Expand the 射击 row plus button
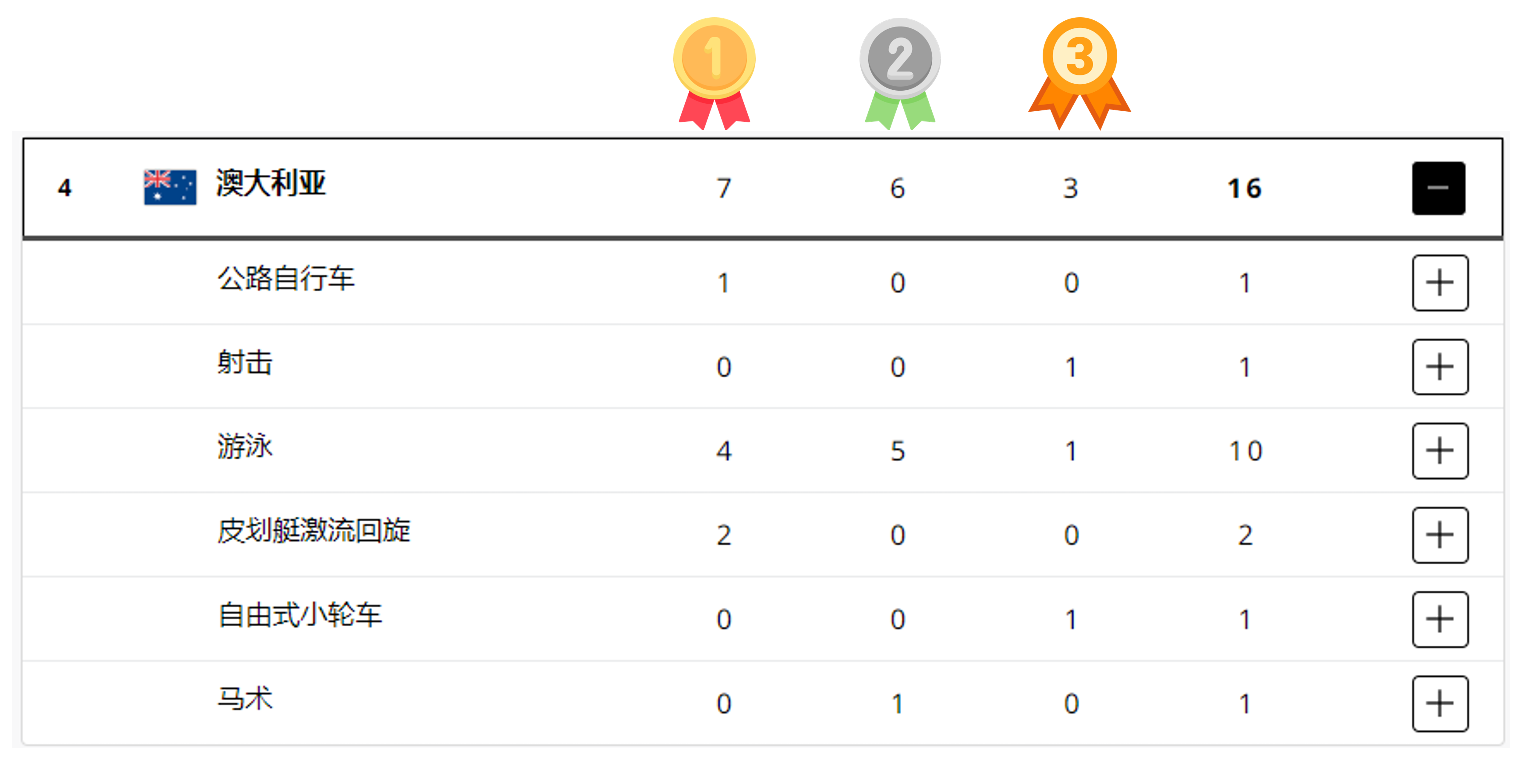Viewport: 1537px width, 784px height. 1440,367
